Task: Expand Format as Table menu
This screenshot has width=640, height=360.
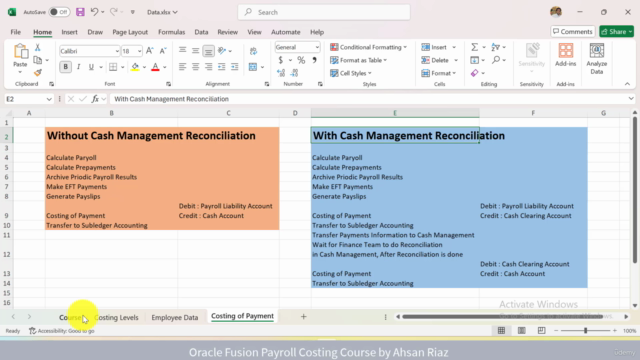Action: click(358, 60)
